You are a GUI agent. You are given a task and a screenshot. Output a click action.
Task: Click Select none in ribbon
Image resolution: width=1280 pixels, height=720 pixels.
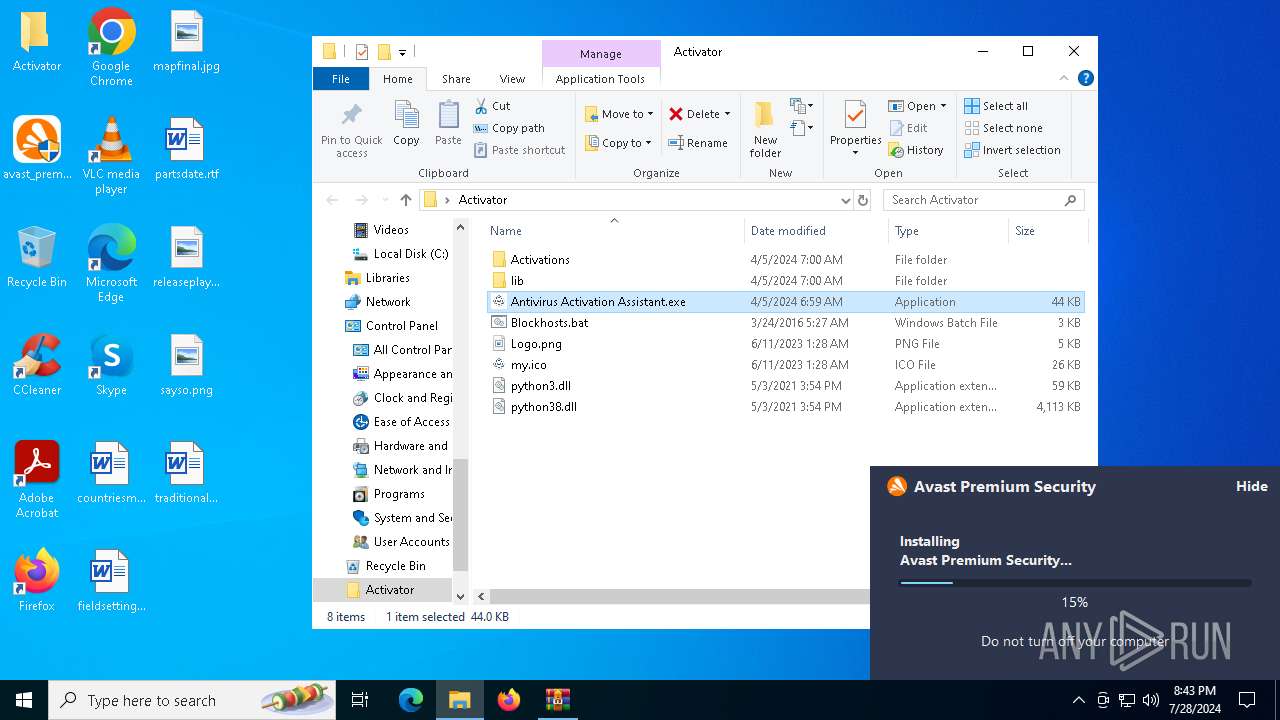[1003, 128]
